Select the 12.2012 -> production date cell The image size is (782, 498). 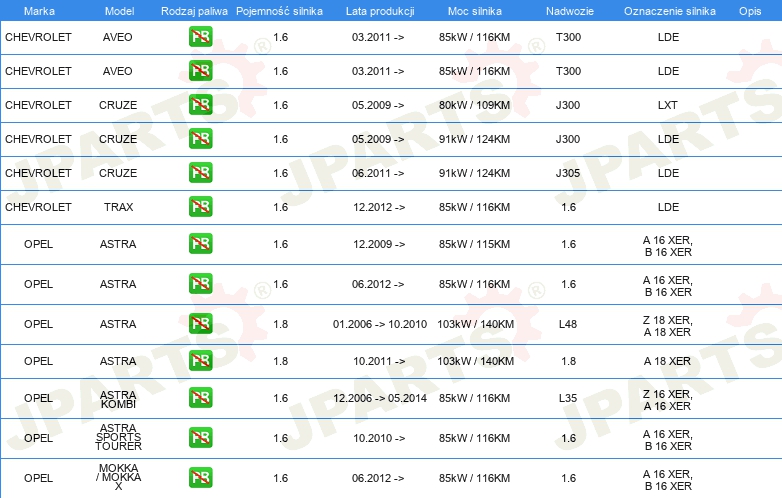(379, 207)
